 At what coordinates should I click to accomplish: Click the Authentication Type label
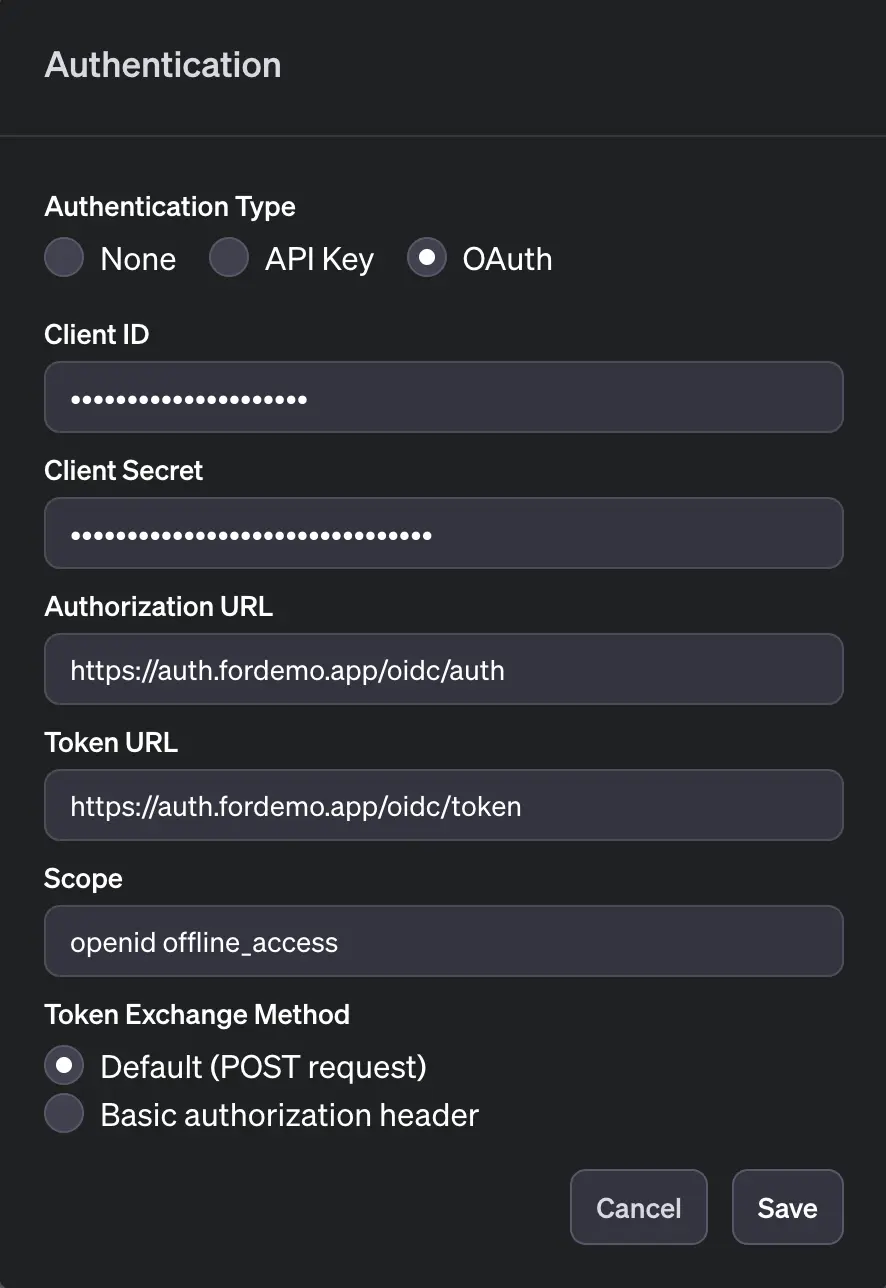169,206
